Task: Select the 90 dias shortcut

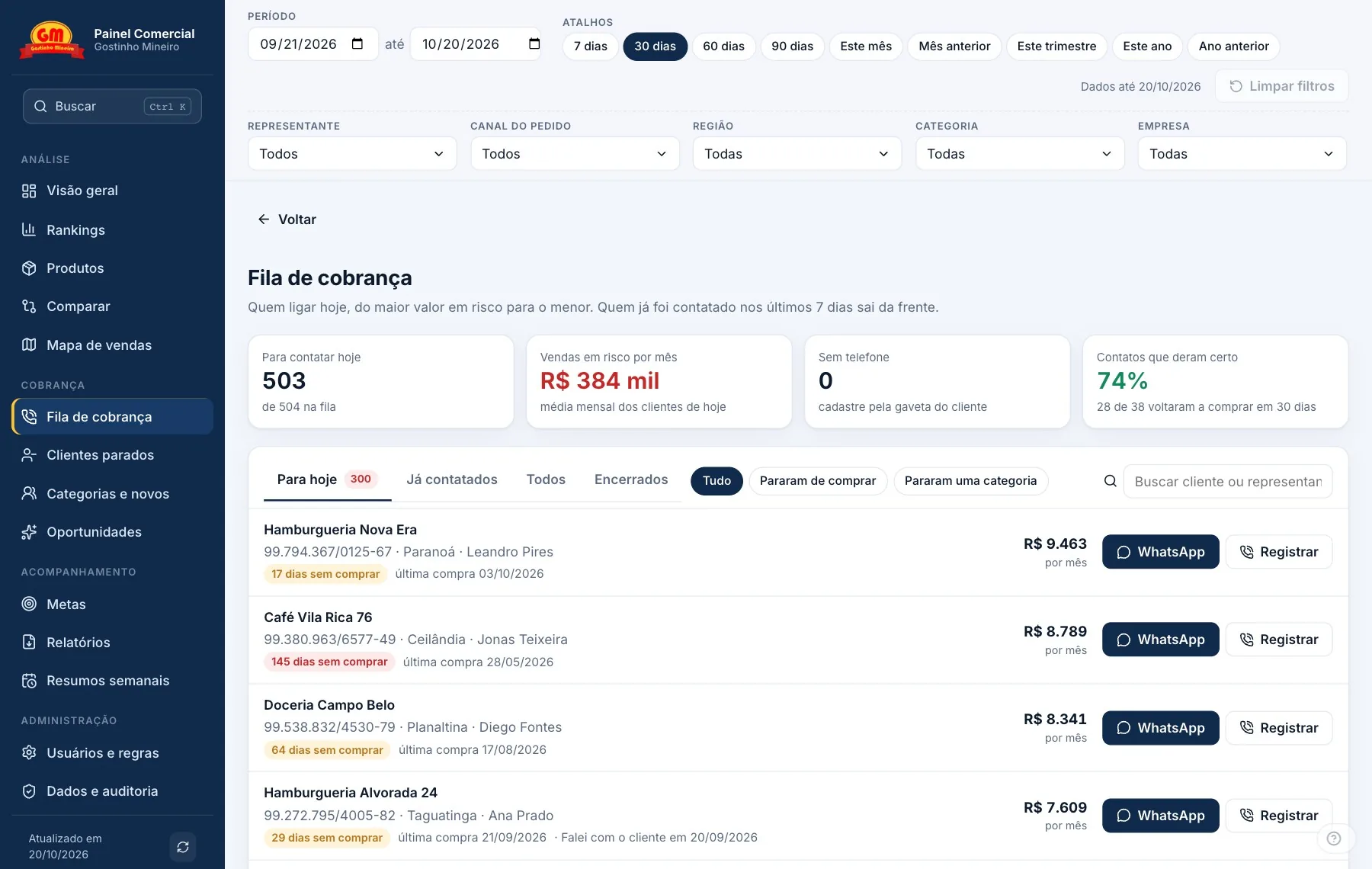Action: coord(793,46)
